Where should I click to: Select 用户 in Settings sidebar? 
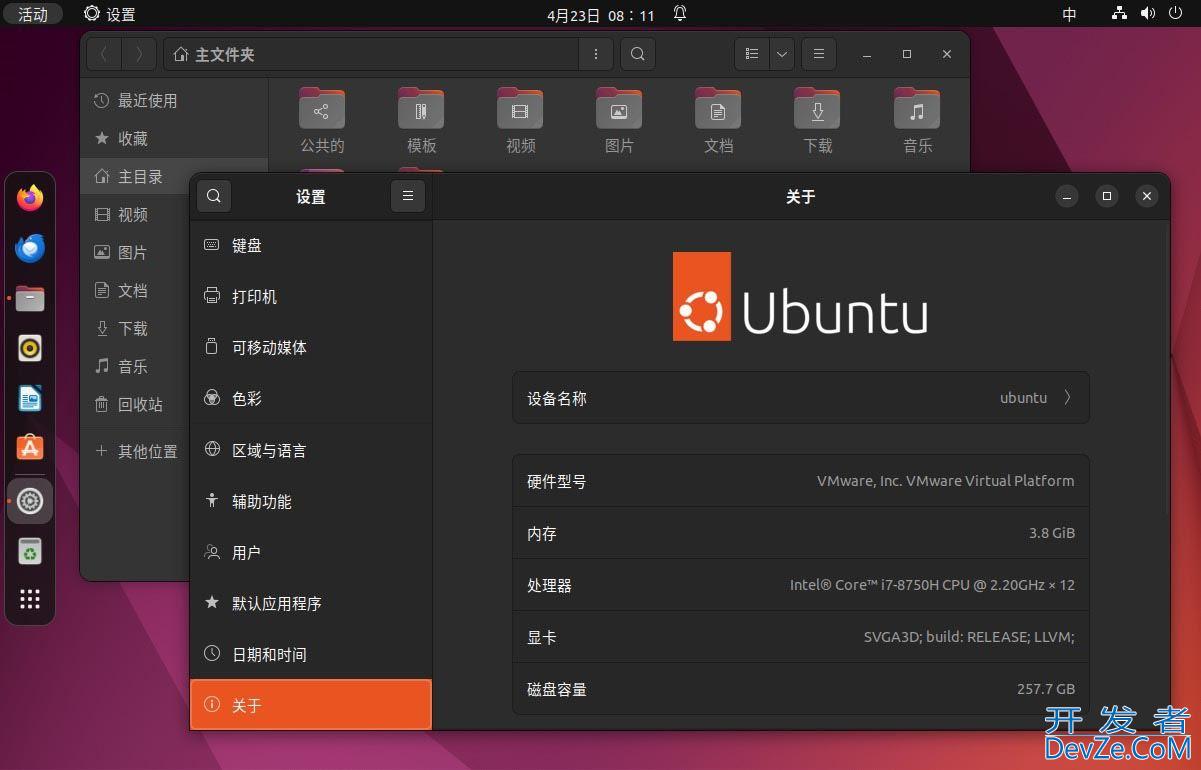click(311, 552)
